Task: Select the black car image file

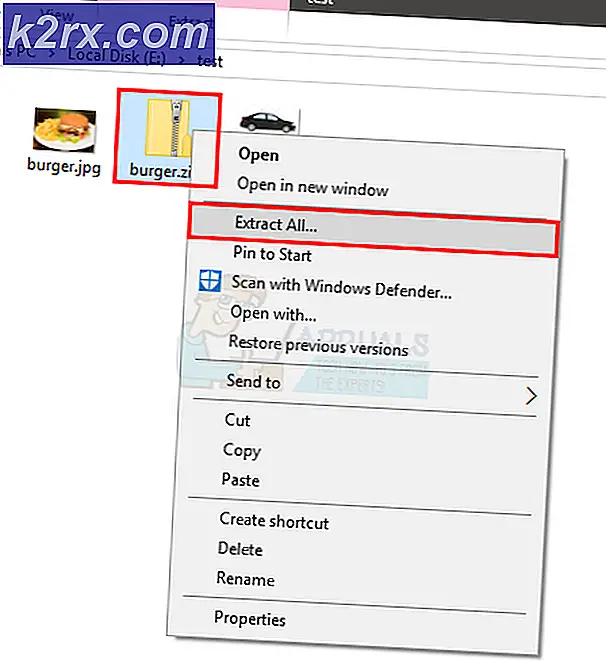Action: coord(268,121)
